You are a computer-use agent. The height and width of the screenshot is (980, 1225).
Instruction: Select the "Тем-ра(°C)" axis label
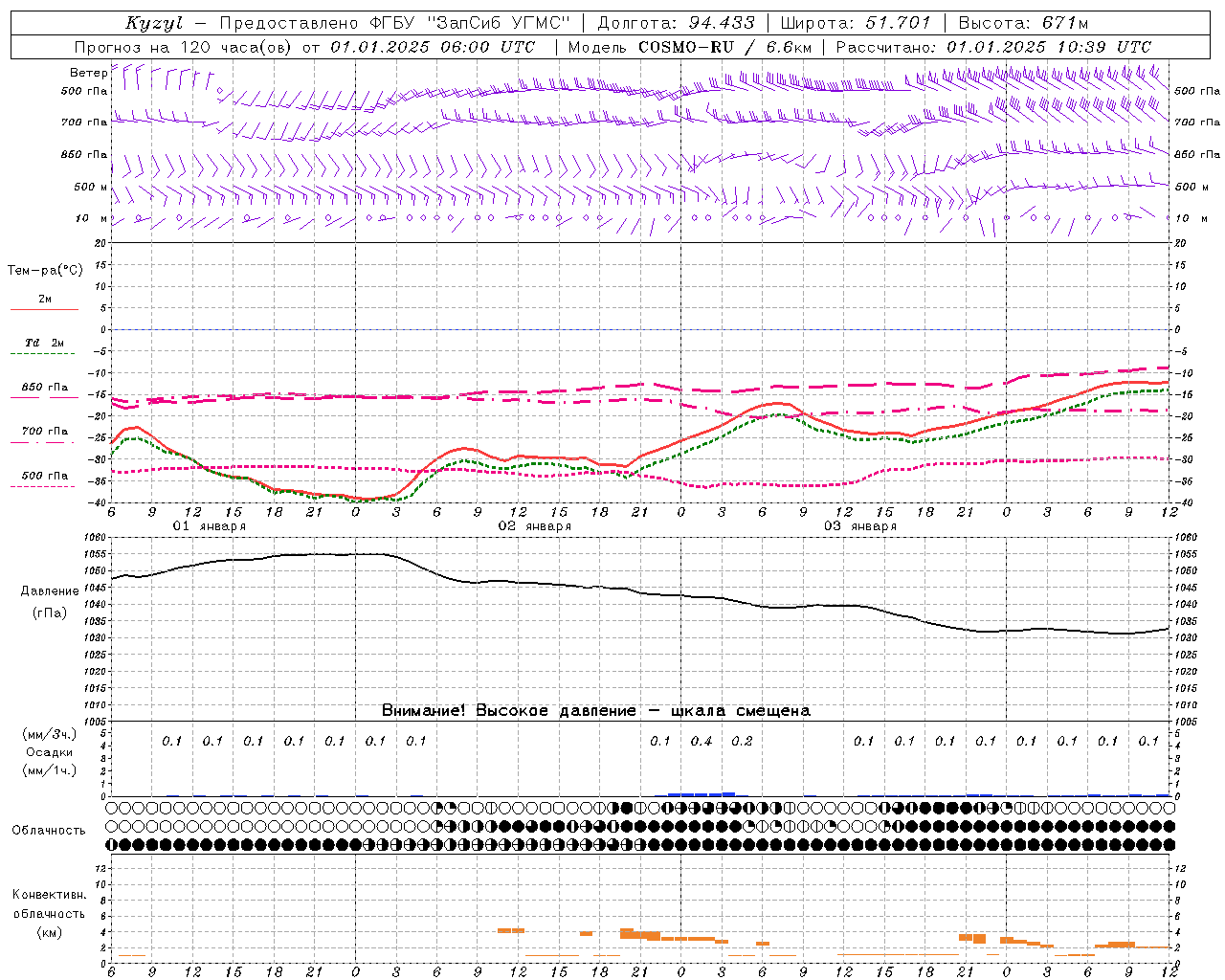[x=45, y=271]
